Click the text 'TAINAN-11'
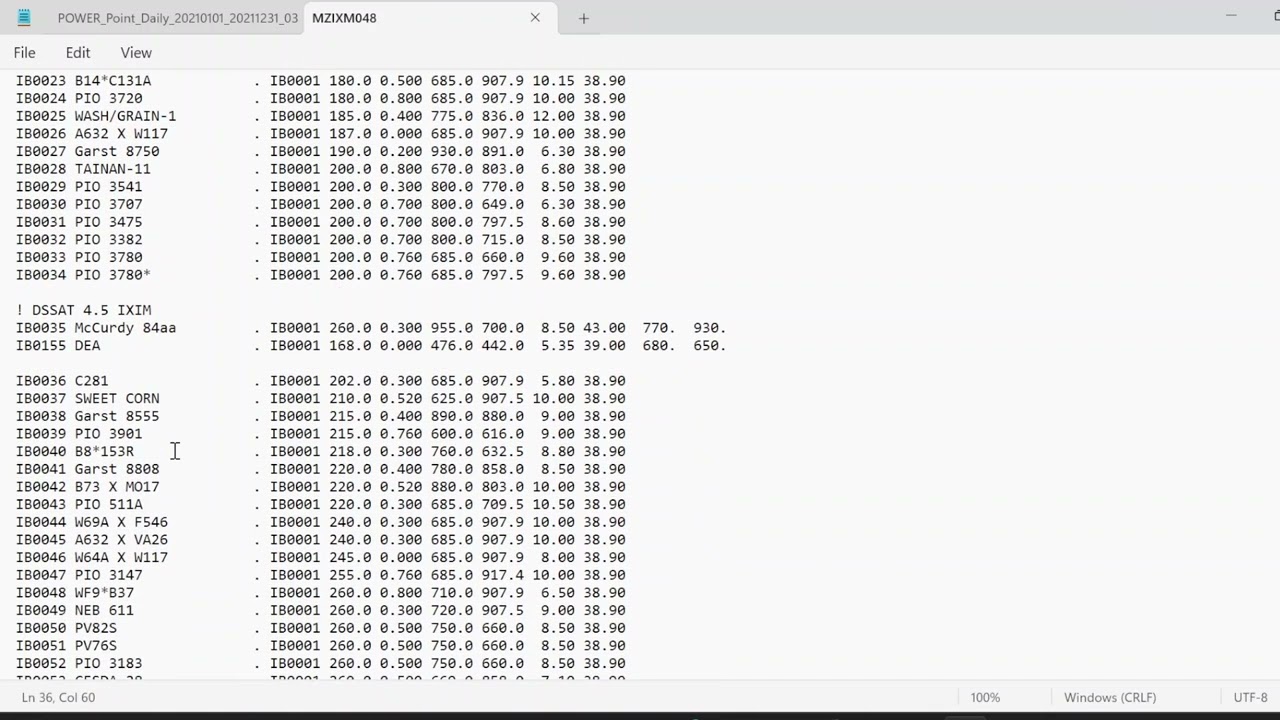The width and height of the screenshot is (1280, 720). [113, 169]
